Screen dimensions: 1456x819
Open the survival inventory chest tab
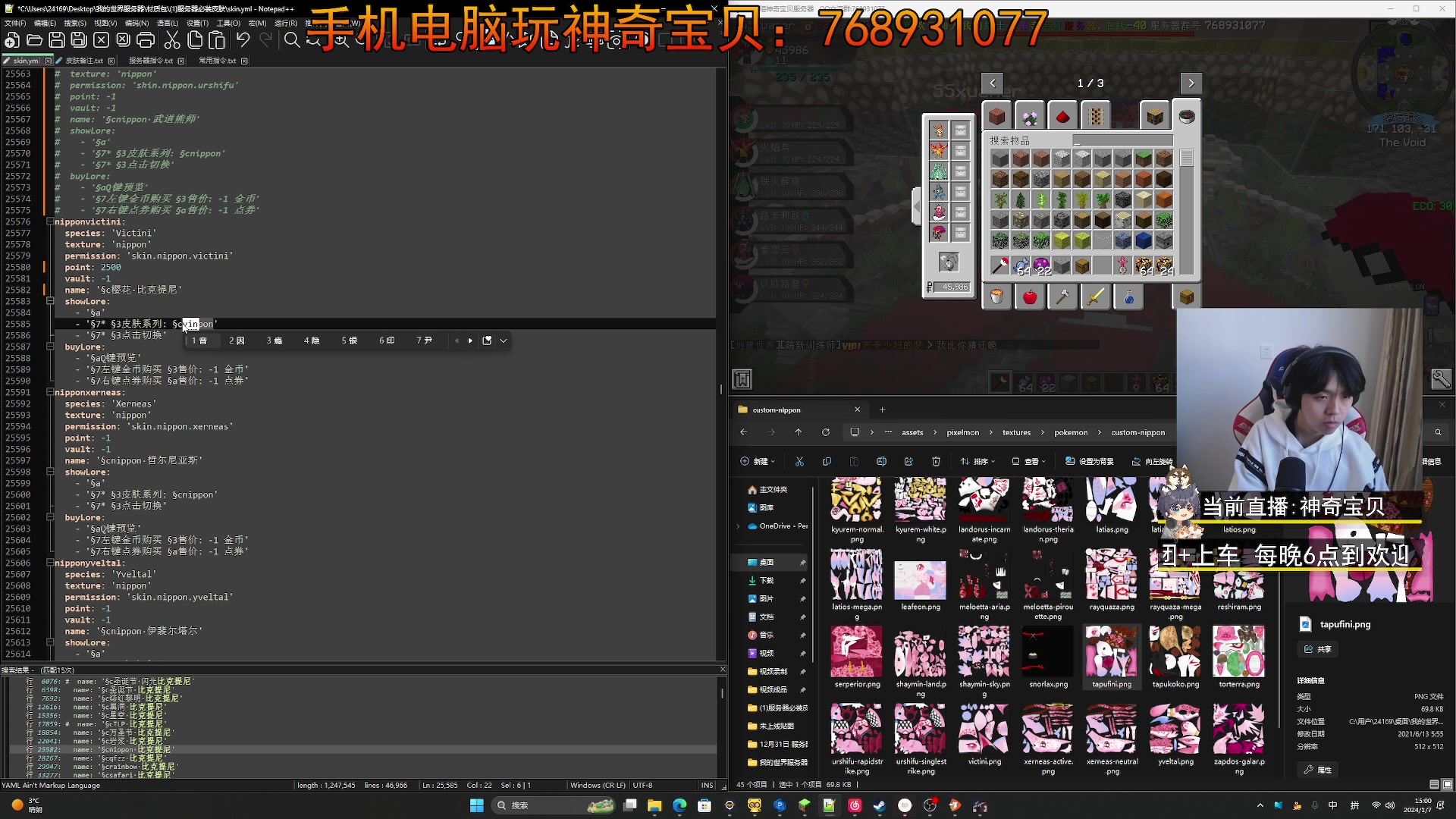pyautogui.click(x=1187, y=297)
